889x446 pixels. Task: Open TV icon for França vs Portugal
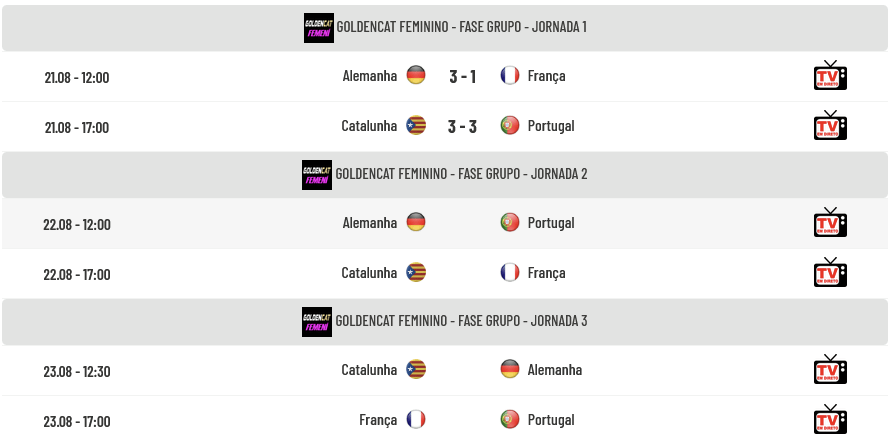[830, 419]
